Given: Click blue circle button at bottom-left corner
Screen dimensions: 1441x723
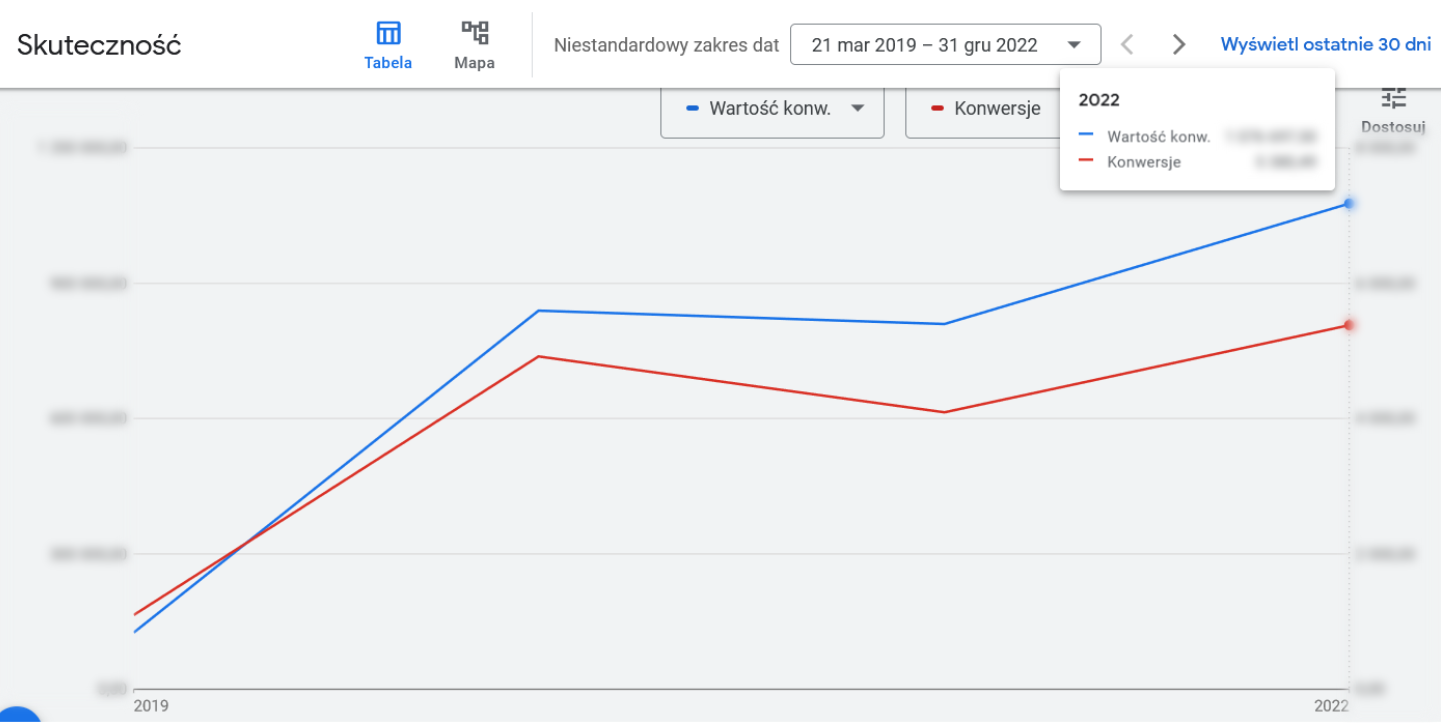Looking at the screenshot, I should (x=16, y=715).
